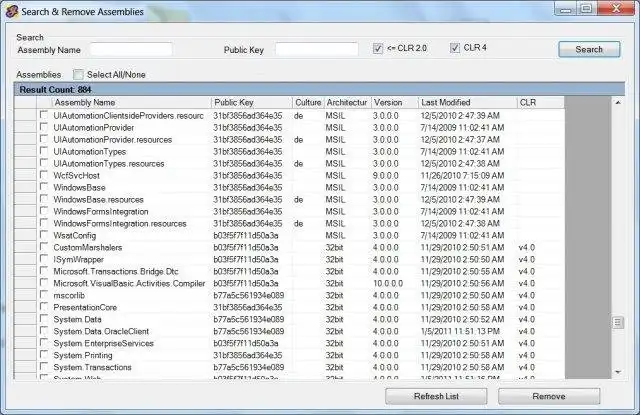Check the PresentationCore row checkbox
Screen dimensions: 640x415
pos(44,307)
